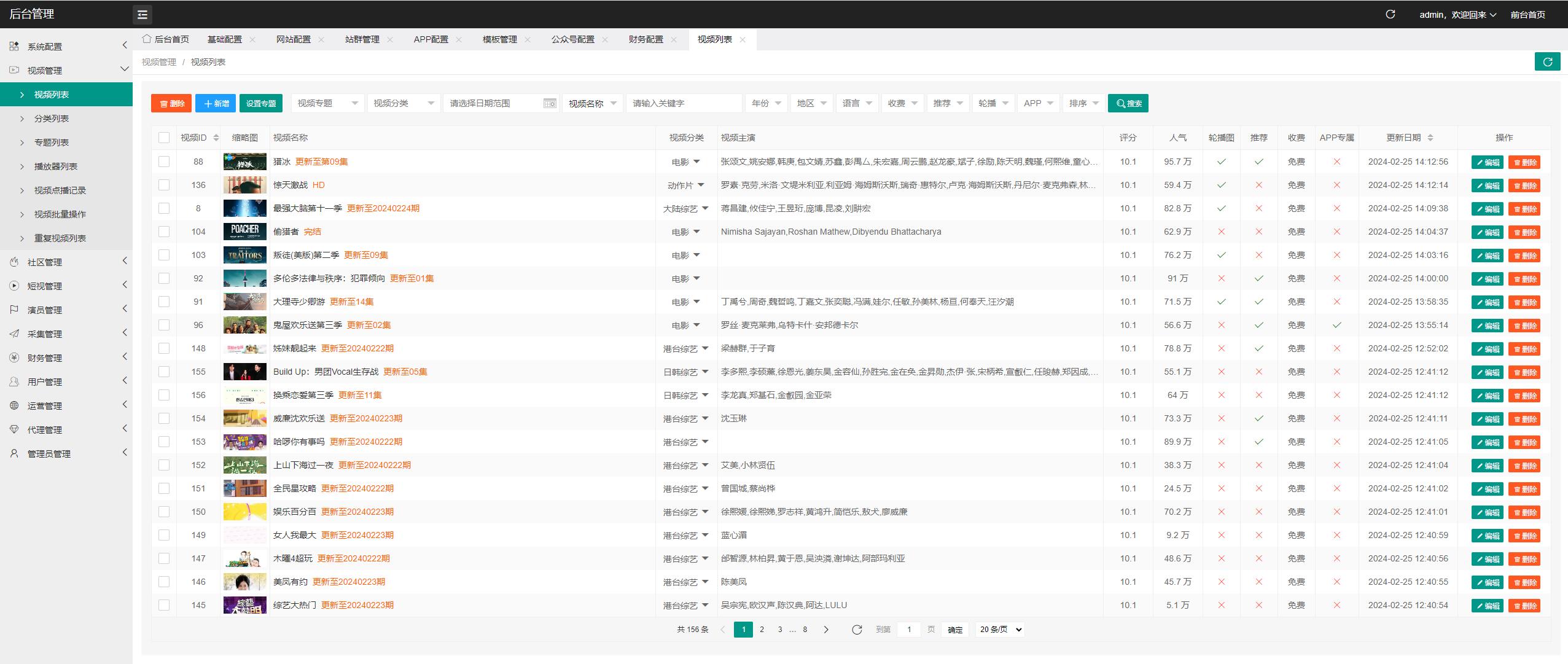Click the 管理员管理 person icon

click(14, 453)
